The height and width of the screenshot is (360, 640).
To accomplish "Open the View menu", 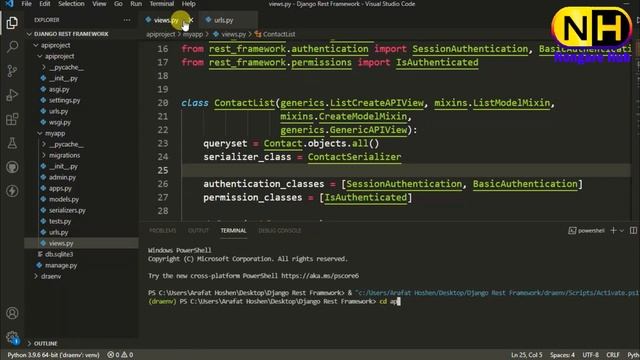I will point(99,4).
